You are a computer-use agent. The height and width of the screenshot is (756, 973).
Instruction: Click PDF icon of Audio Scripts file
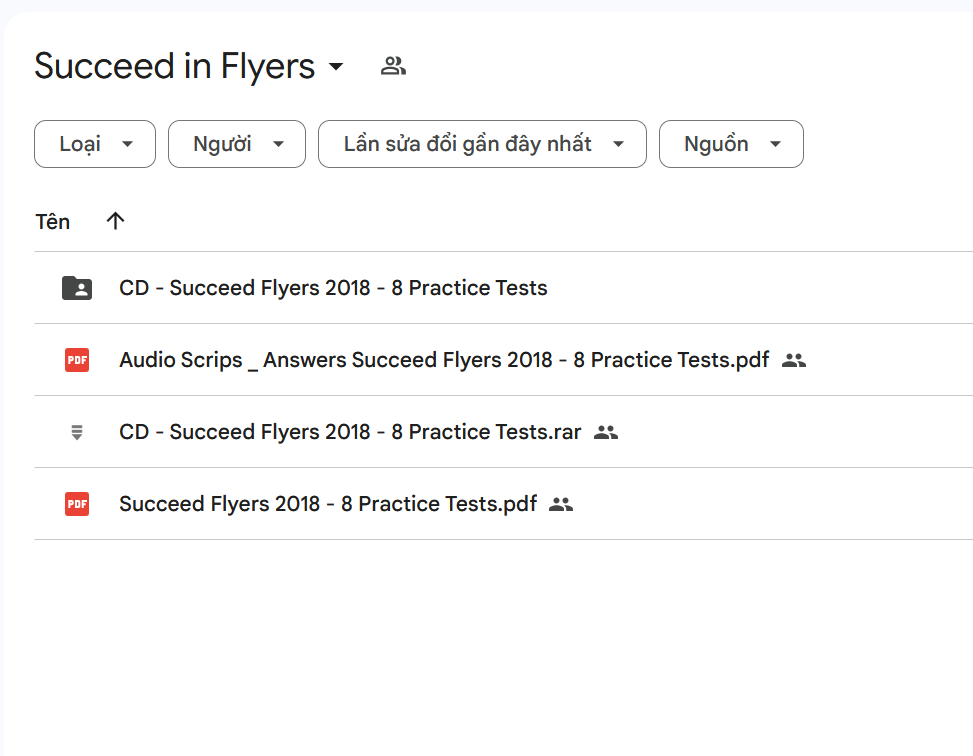[x=77, y=360]
